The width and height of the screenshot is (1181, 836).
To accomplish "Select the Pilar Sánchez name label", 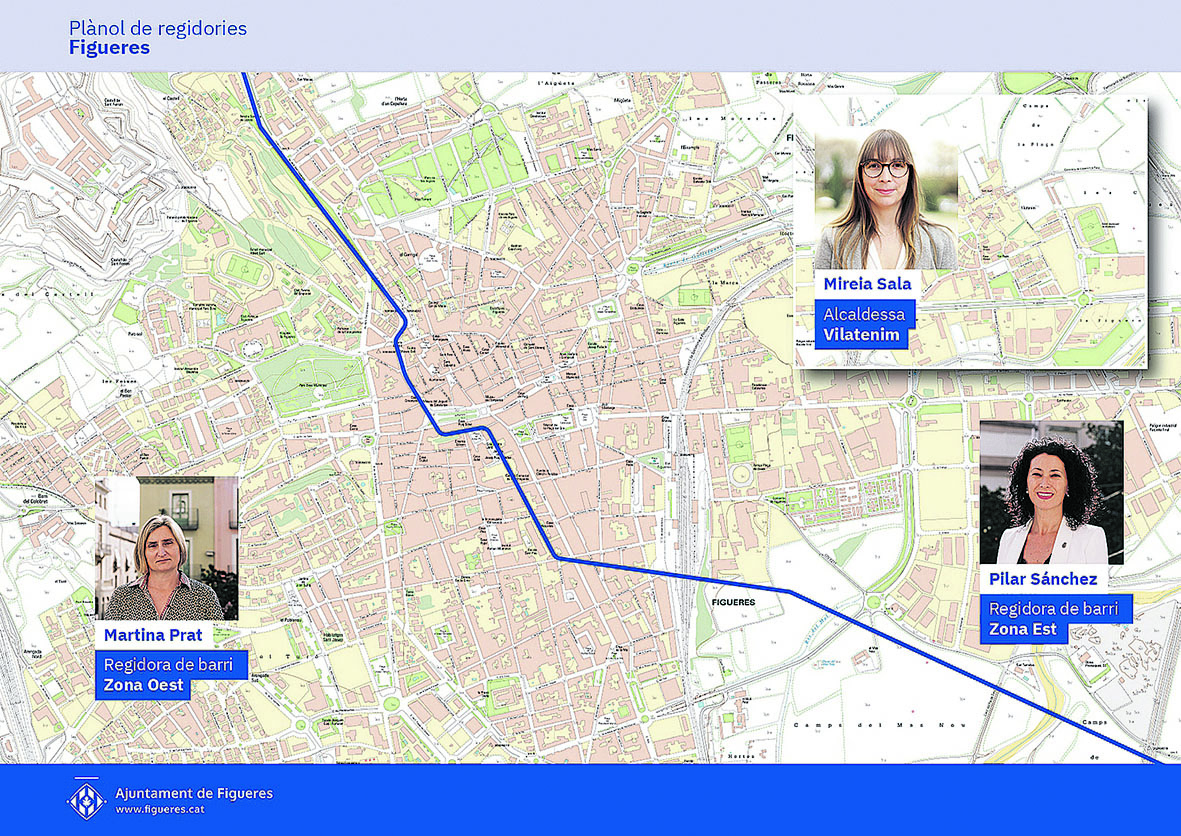I will 1043,579.
